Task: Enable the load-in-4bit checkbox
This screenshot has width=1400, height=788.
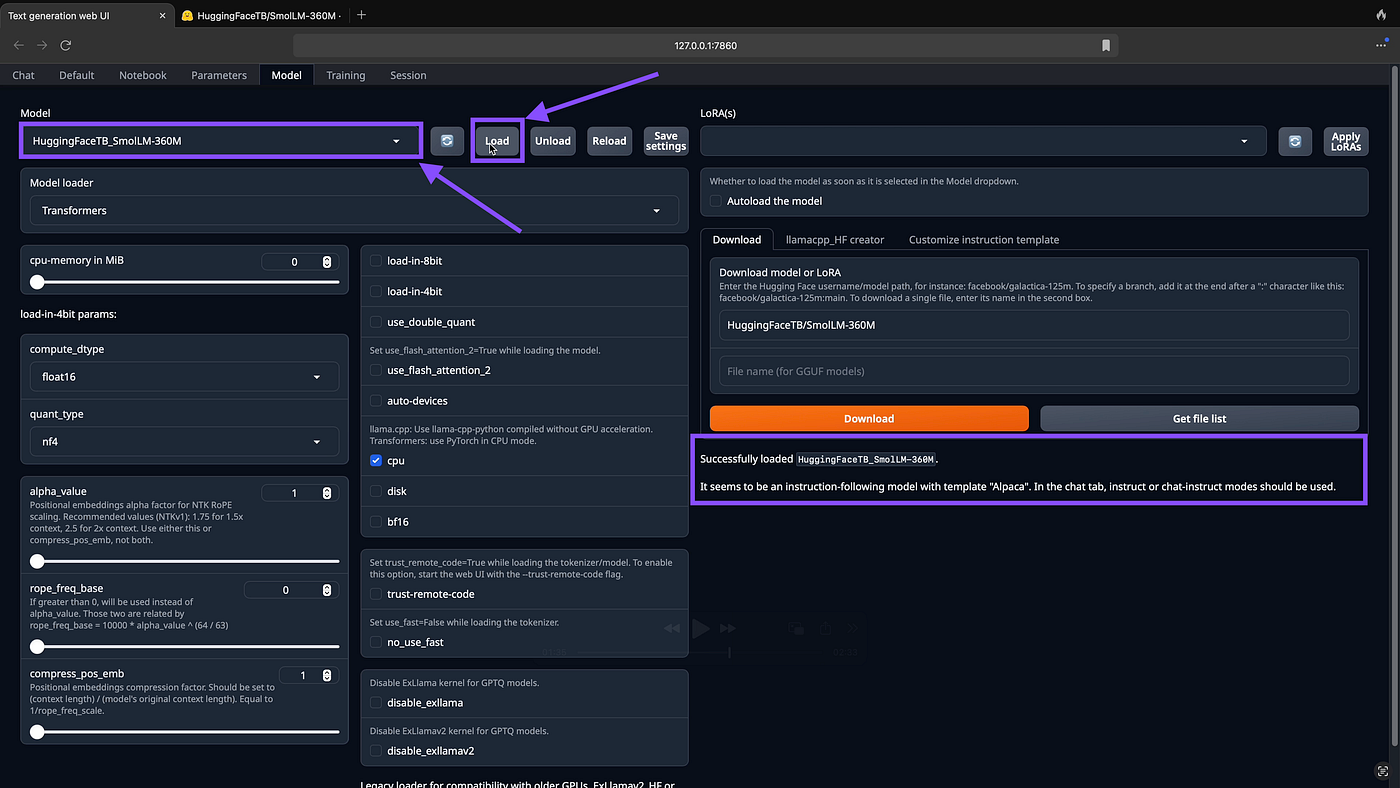Action: click(x=376, y=292)
